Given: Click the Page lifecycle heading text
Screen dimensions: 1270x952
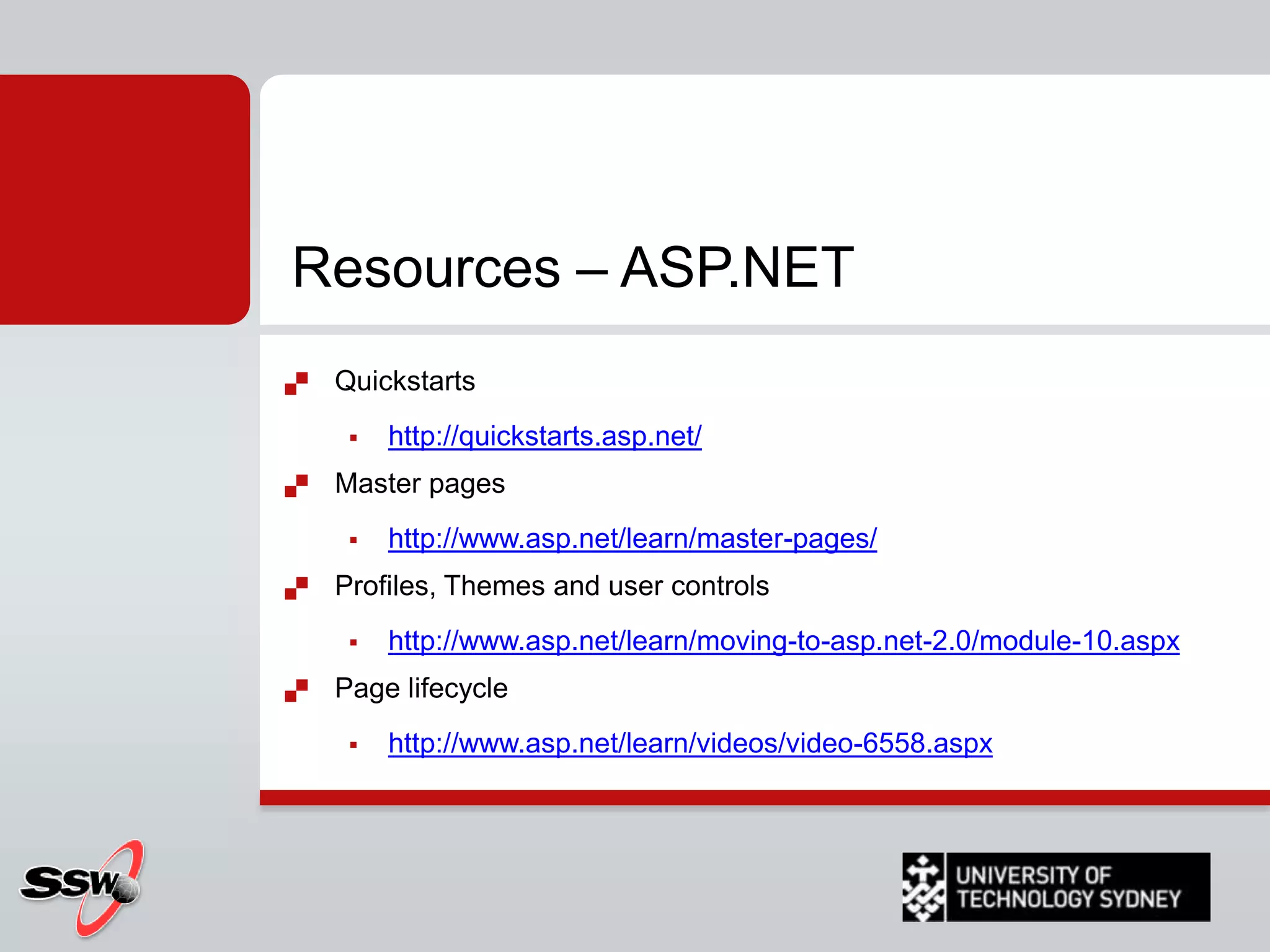Looking at the screenshot, I should [420, 688].
